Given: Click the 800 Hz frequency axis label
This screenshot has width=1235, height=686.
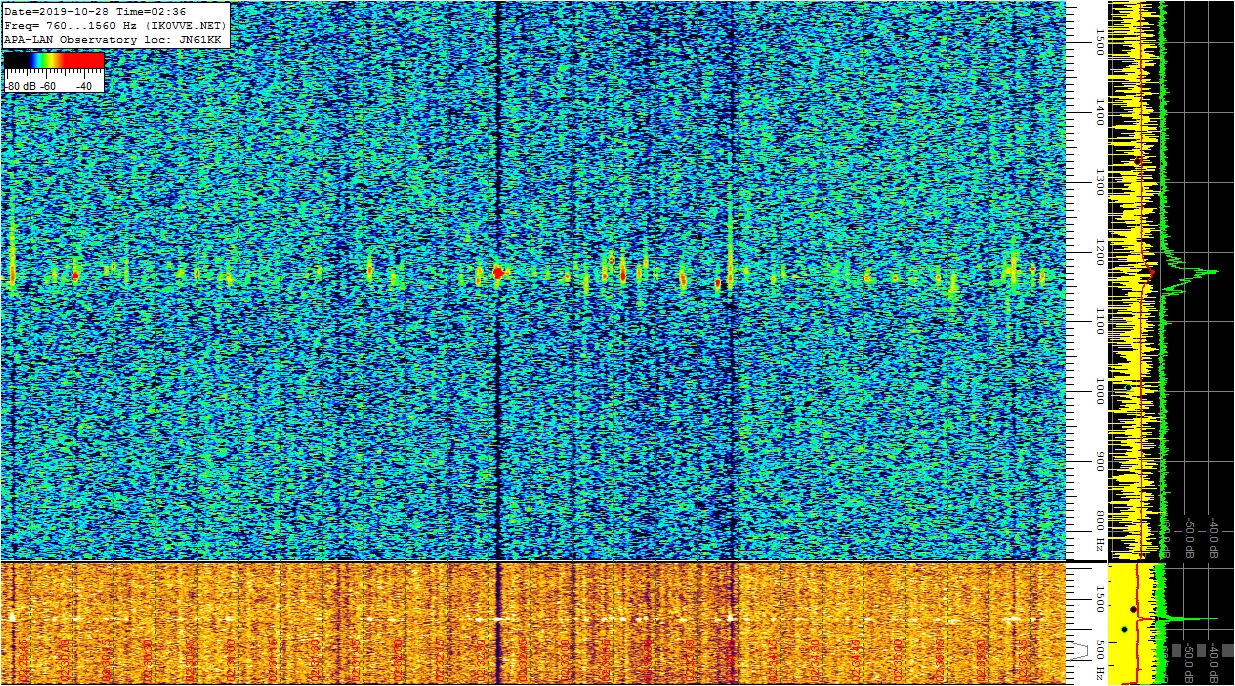Looking at the screenshot, I should (x=1100, y=532).
